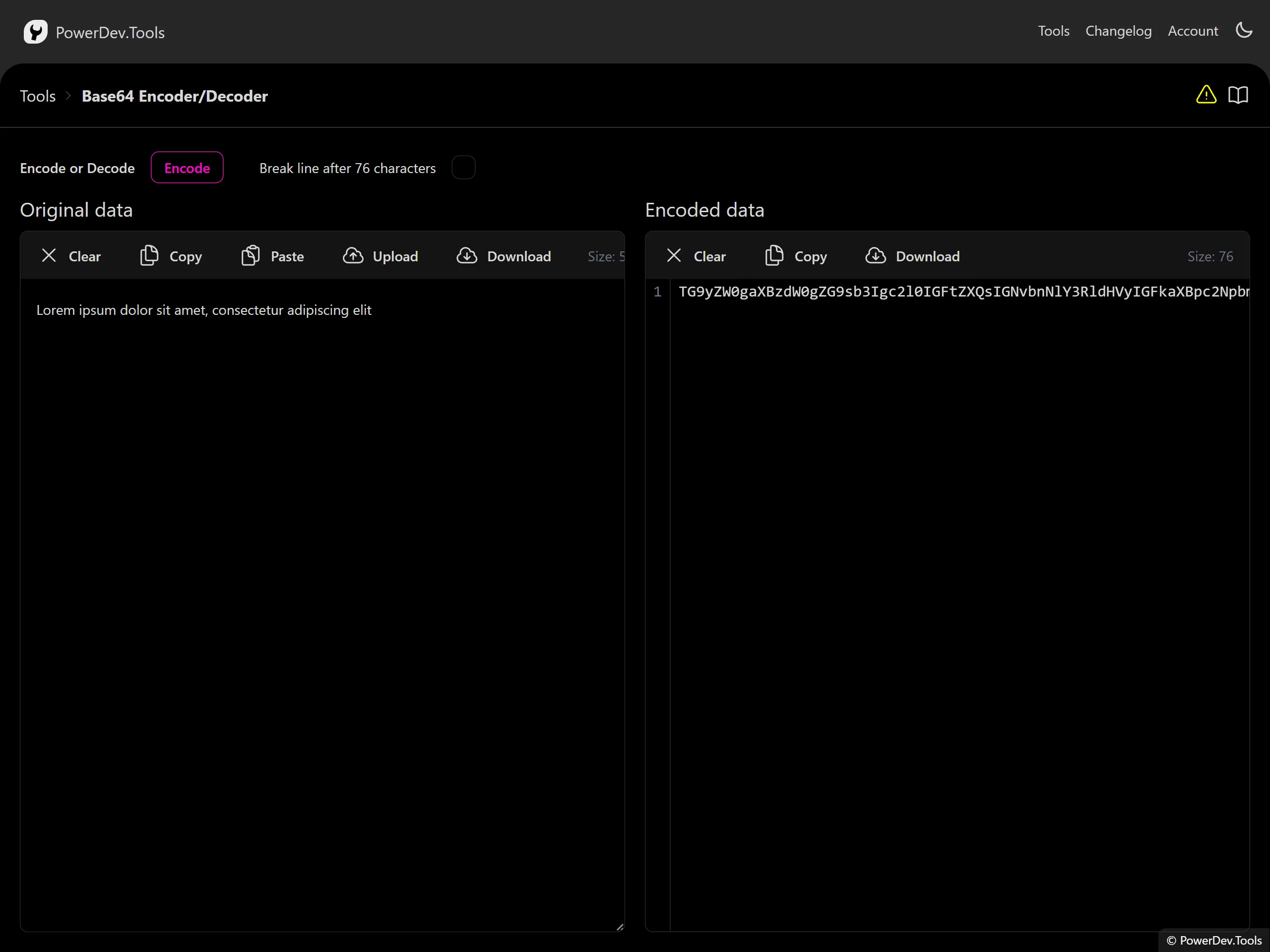Click the Base64 Encoder/Decoder breadcrumb title
1270x952 pixels.
pos(175,96)
